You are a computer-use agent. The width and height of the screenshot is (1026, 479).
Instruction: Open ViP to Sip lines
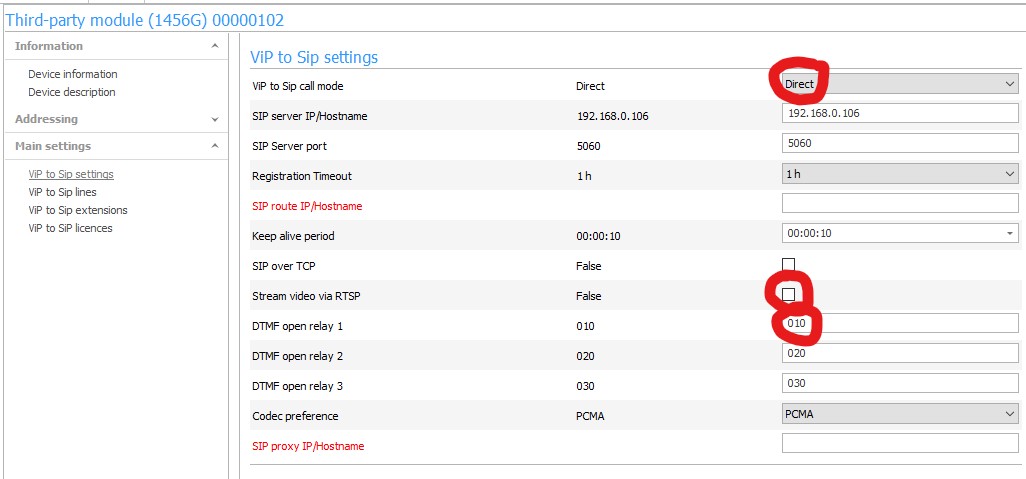(x=62, y=192)
